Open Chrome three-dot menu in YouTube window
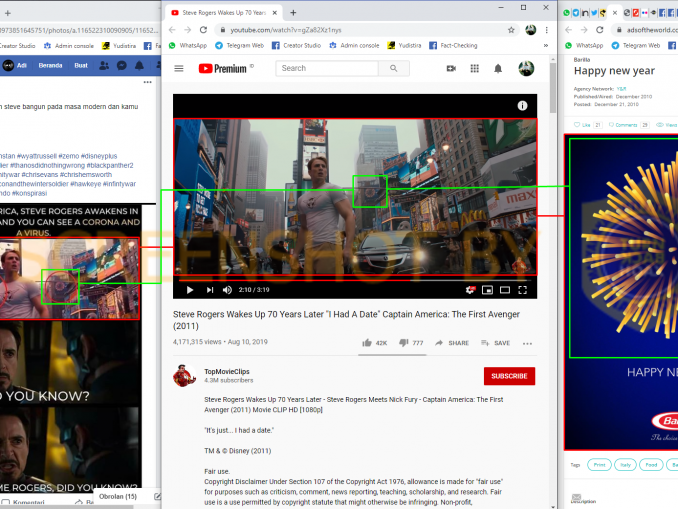This screenshot has width=678, height=509. pos(547,30)
